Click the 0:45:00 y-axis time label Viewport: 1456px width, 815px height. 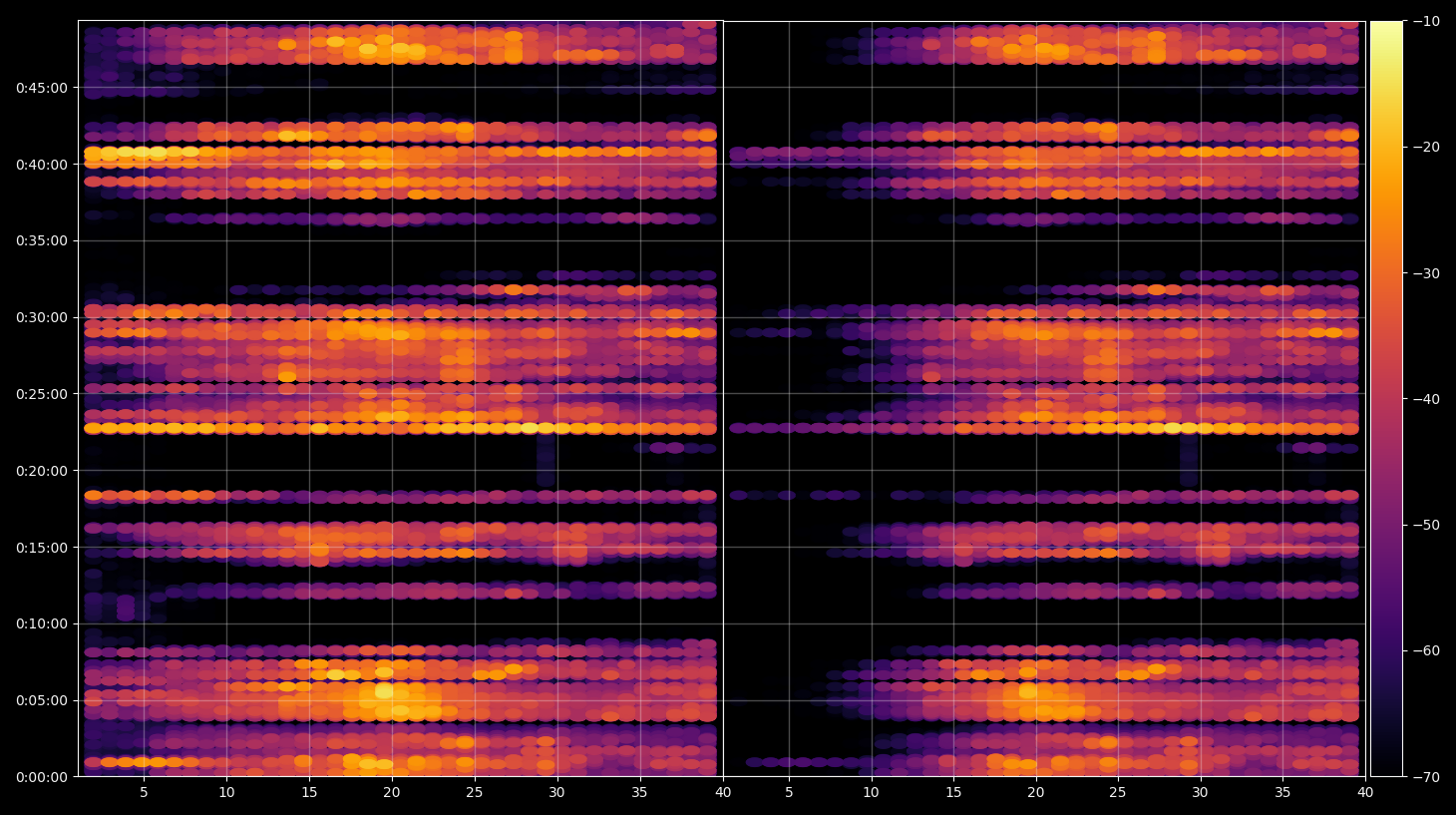tap(42, 88)
